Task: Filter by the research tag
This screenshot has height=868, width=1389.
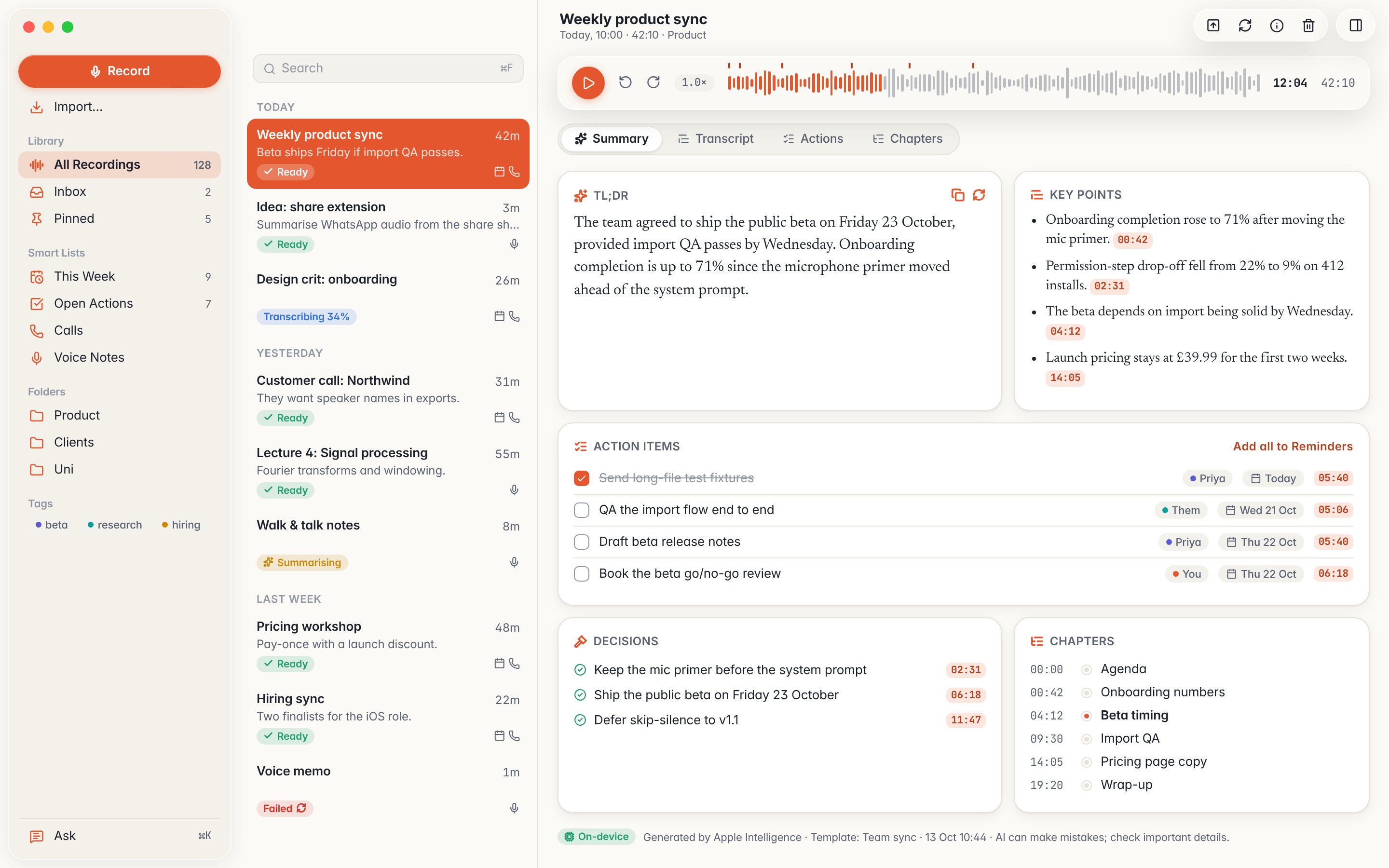Action: pyautogui.click(x=114, y=525)
